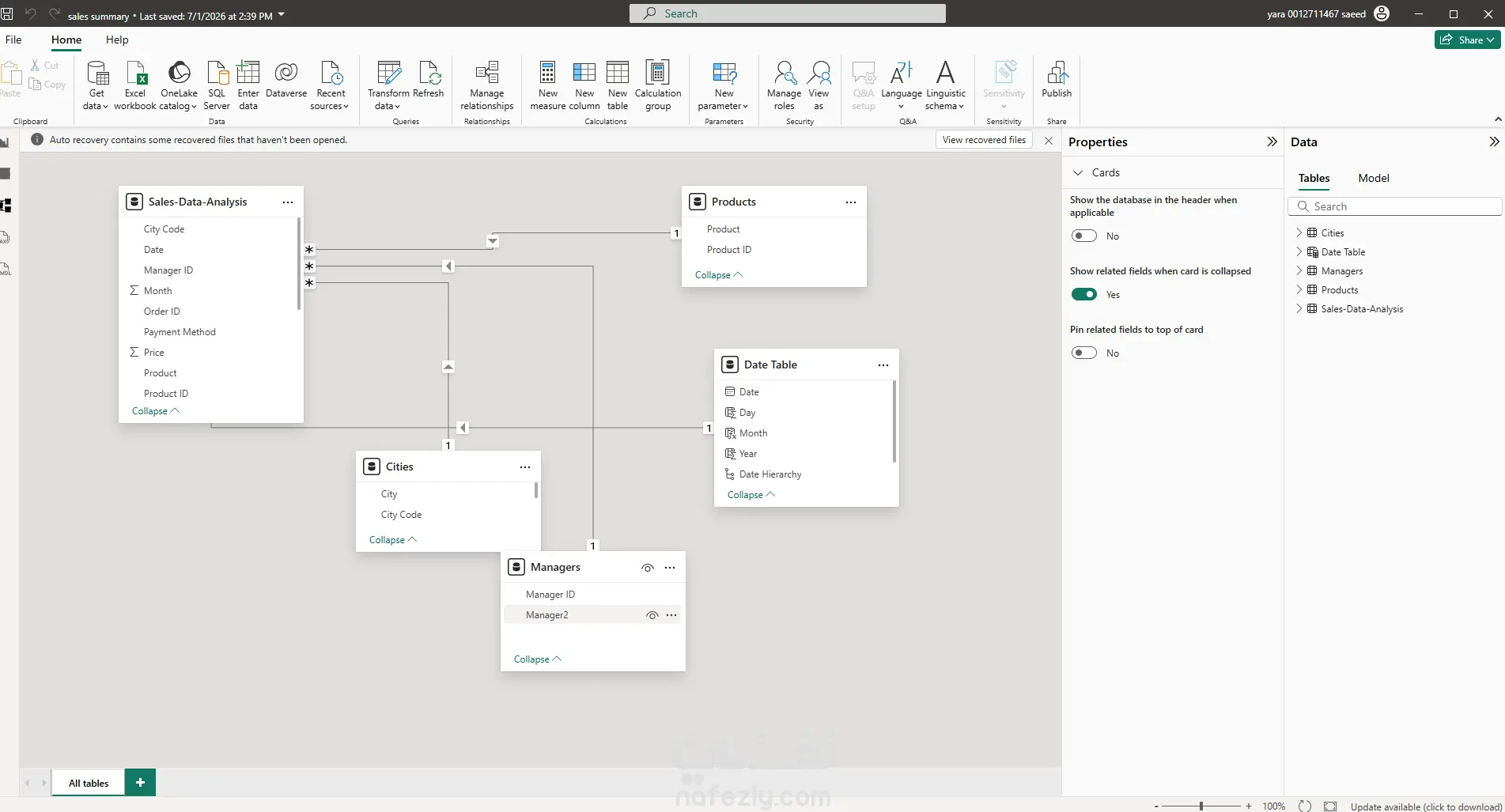The height and width of the screenshot is (812, 1505).
Task: Open Recent sources list
Action: click(x=330, y=85)
